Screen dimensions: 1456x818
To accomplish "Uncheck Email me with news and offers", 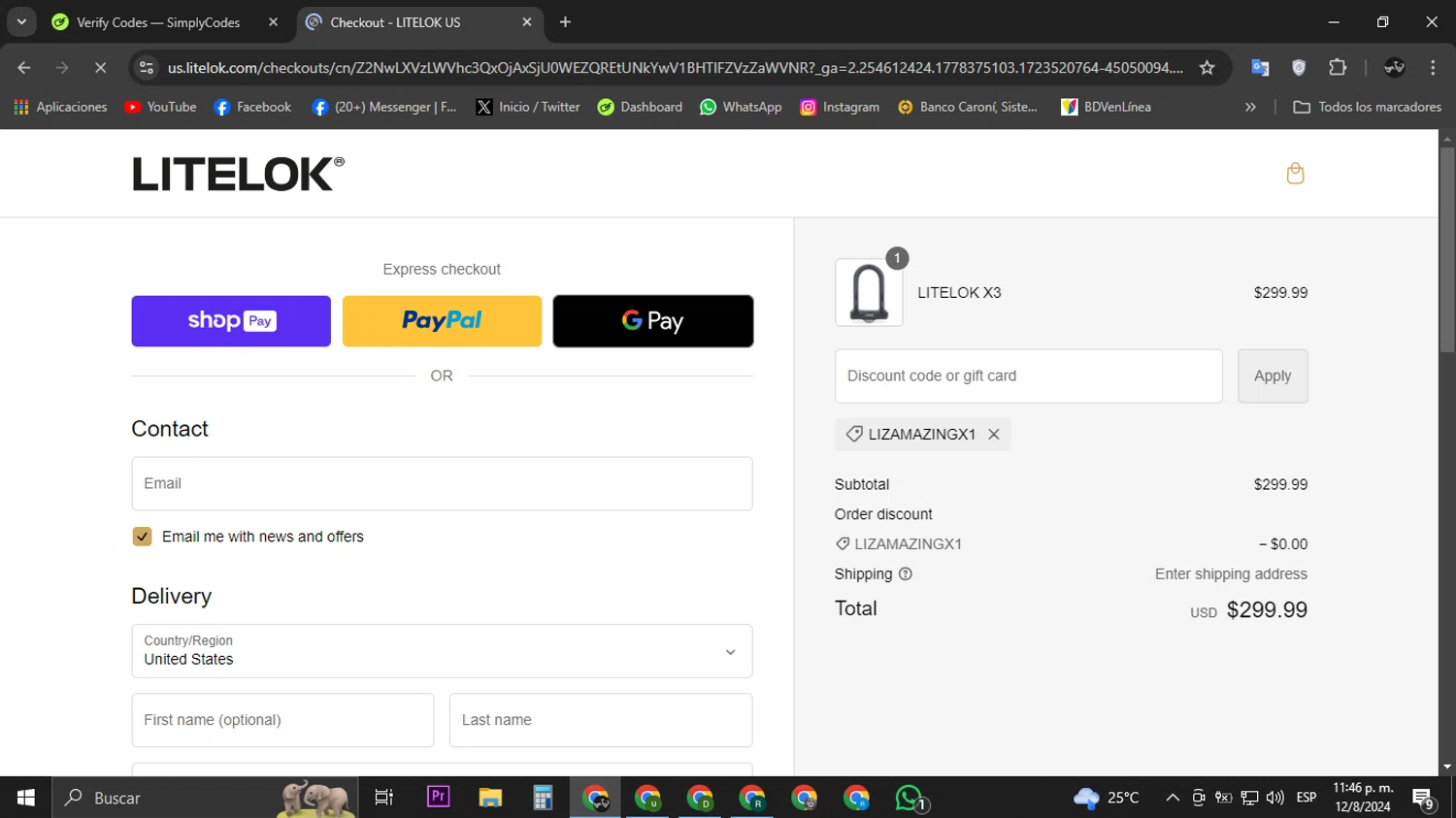I will pos(142,537).
